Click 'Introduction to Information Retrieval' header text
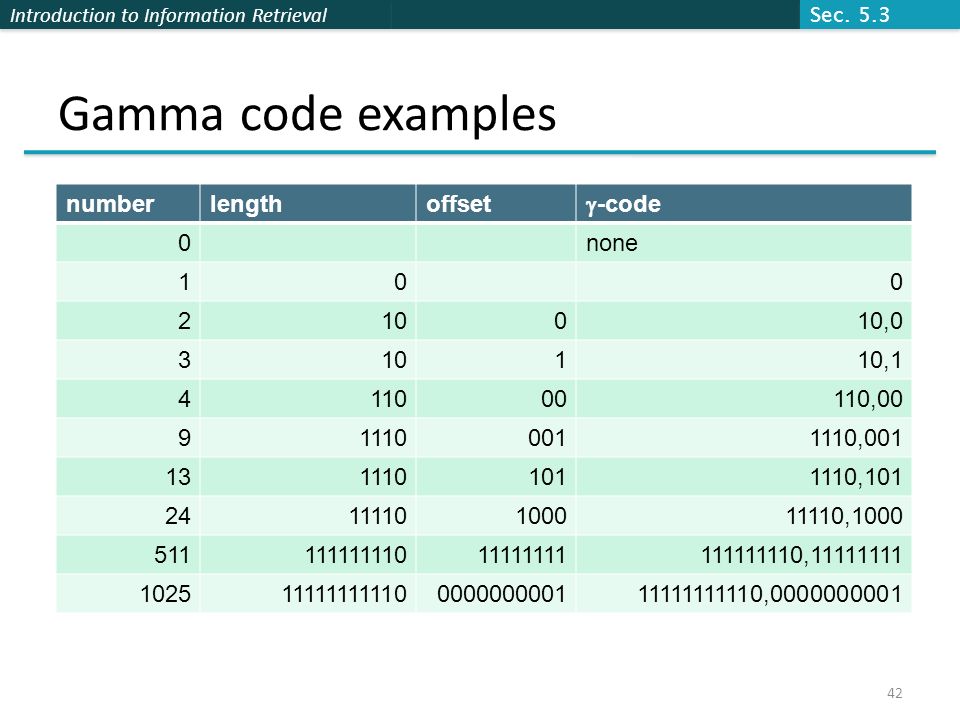 [x=168, y=15]
